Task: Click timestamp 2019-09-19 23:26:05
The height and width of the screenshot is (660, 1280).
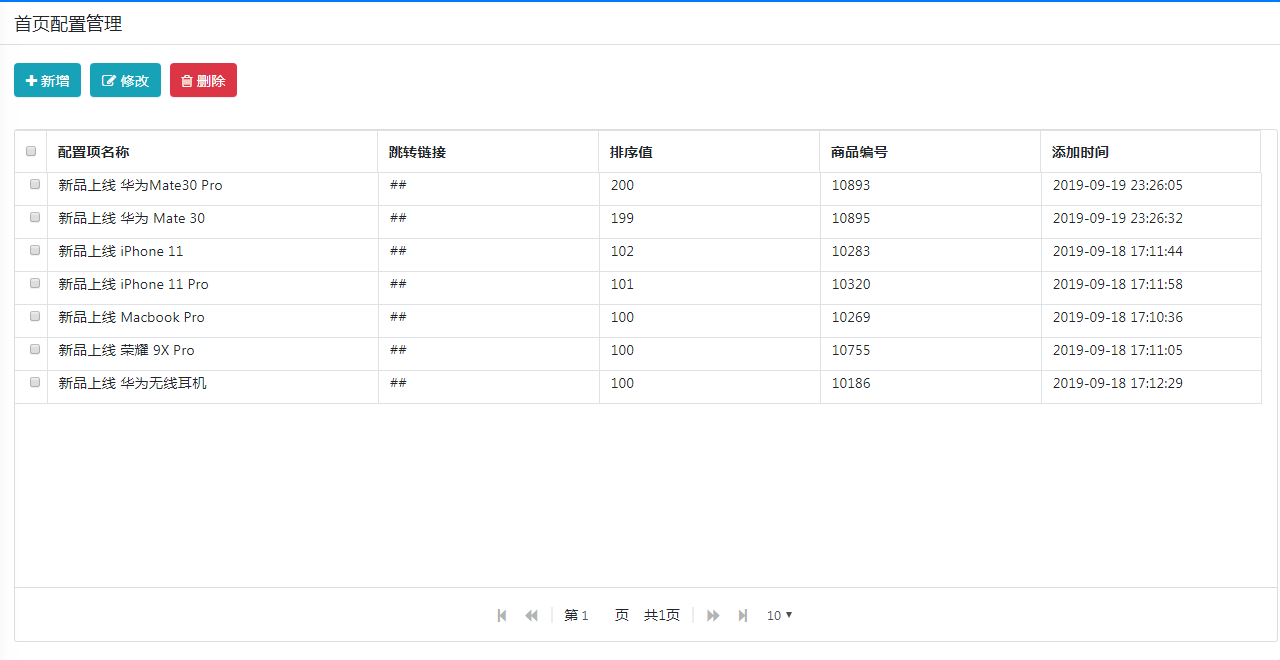Action: coord(1118,185)
